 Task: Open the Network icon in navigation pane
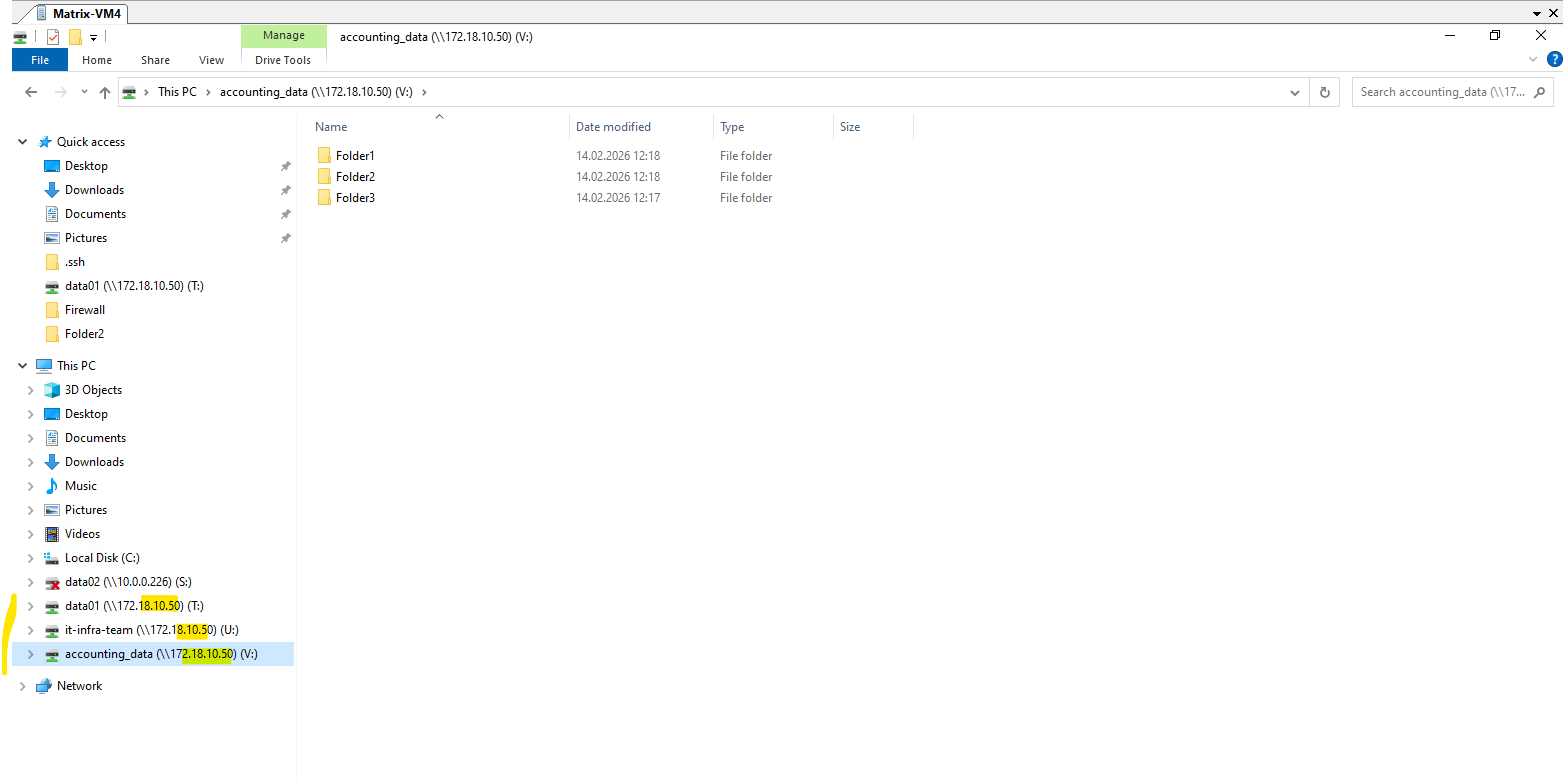pos(43,686)
